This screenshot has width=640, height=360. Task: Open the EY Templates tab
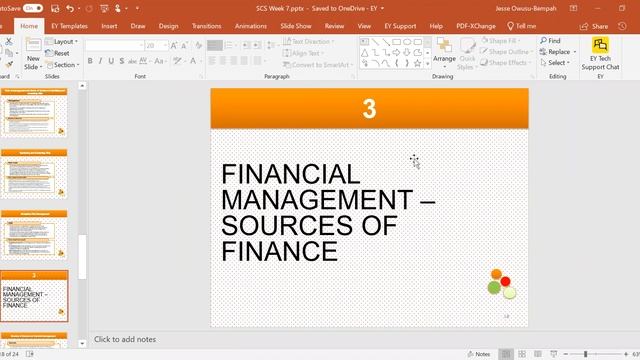[69, 26]
